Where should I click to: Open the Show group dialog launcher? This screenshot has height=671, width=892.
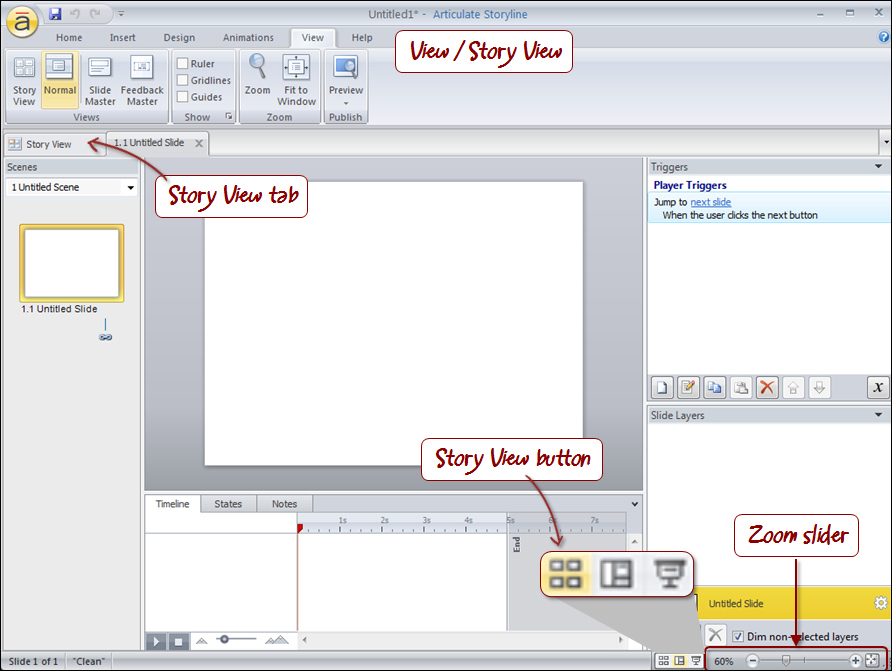click(x=229, y=116)
